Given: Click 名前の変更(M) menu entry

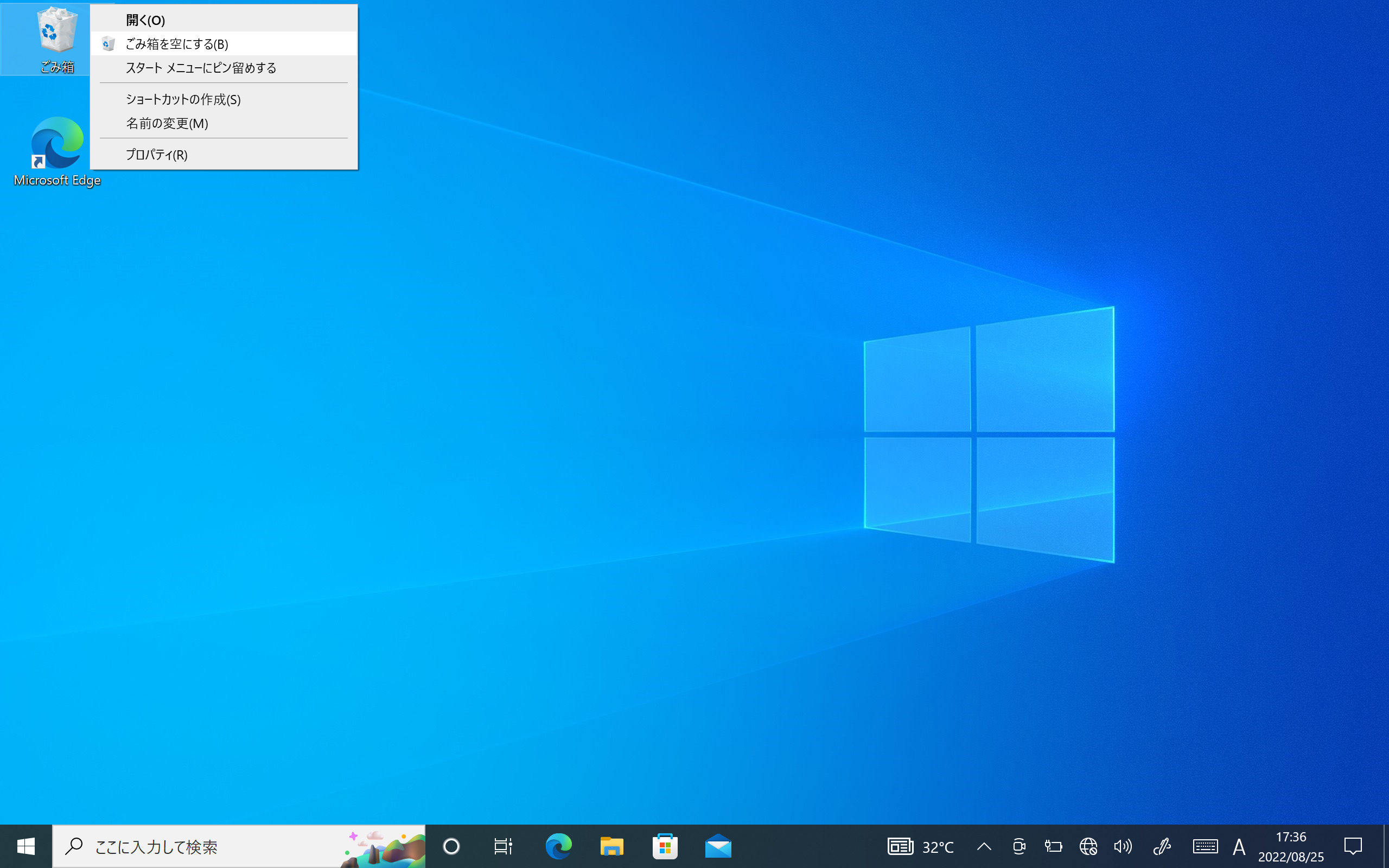Looking at the screenshot, I should tap(167, 124).
